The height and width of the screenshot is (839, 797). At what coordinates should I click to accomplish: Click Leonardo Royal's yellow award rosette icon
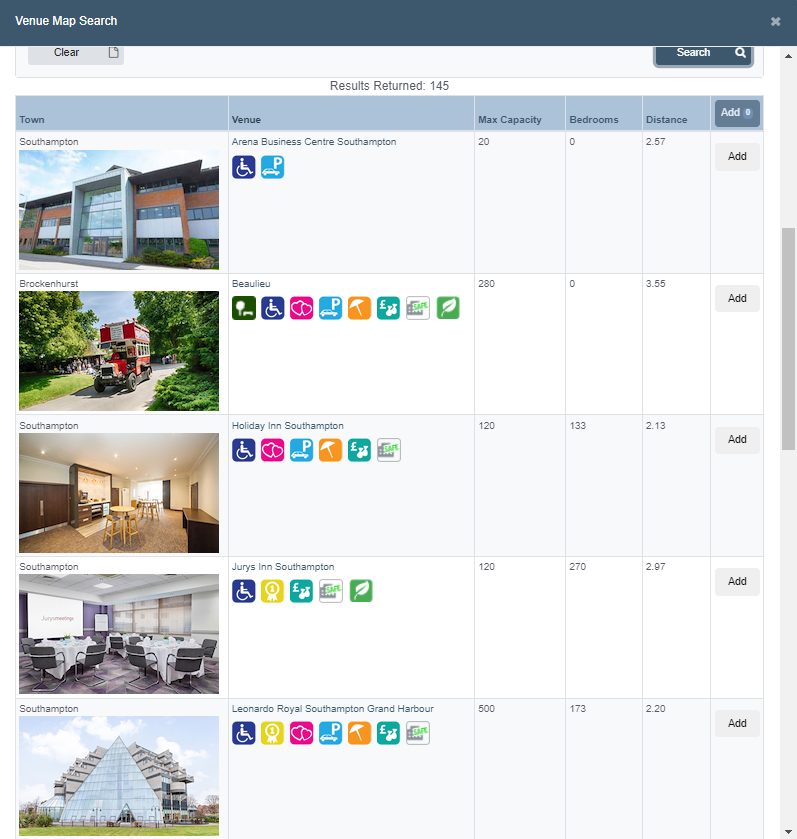272,733
